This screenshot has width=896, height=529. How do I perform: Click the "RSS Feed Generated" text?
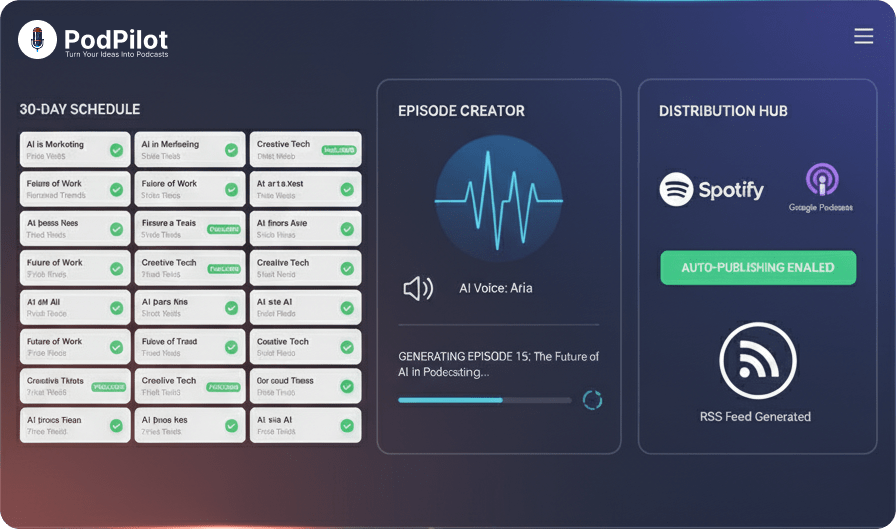point(755,416)
